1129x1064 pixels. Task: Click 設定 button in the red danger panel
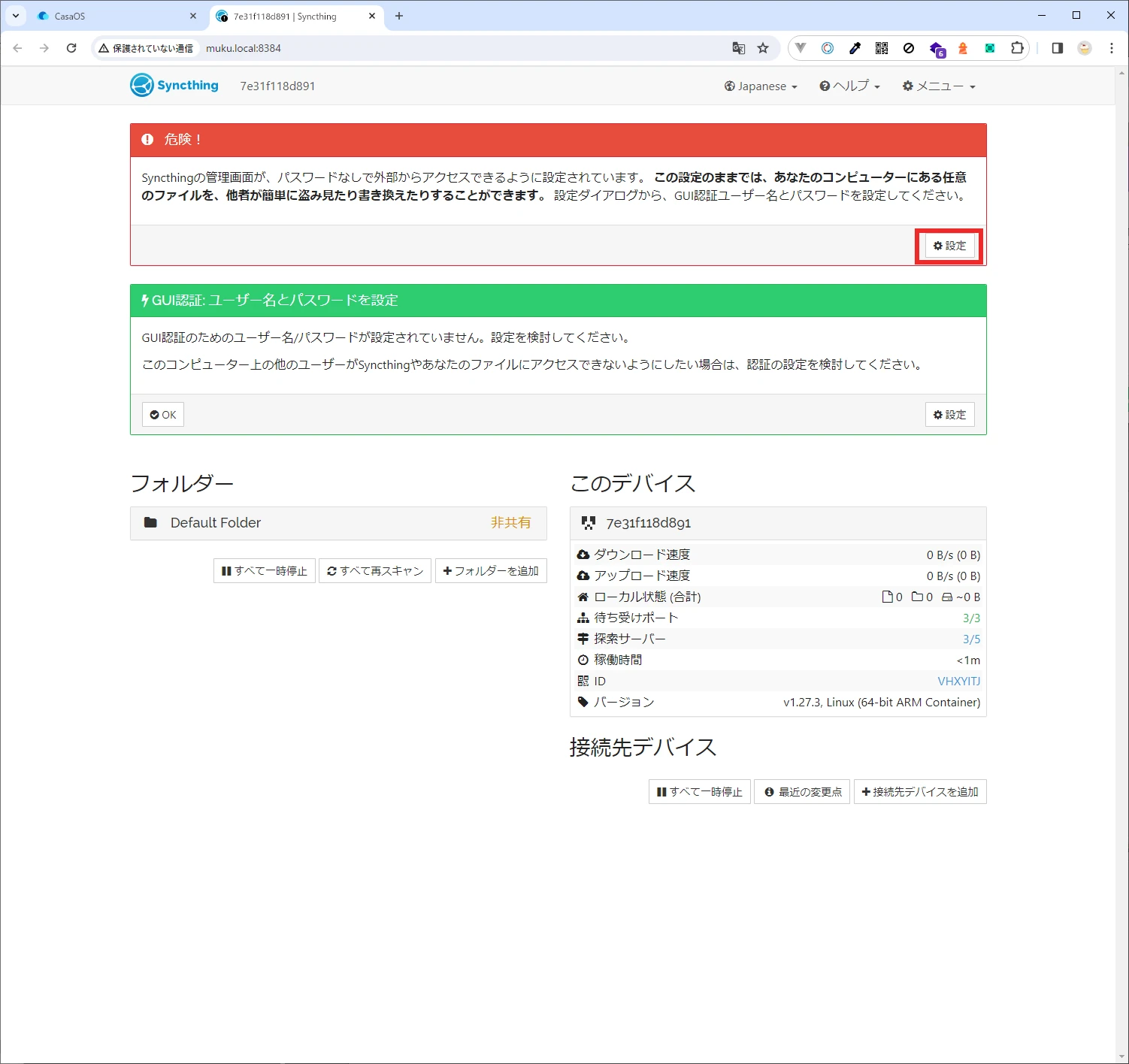pos(949,246)
